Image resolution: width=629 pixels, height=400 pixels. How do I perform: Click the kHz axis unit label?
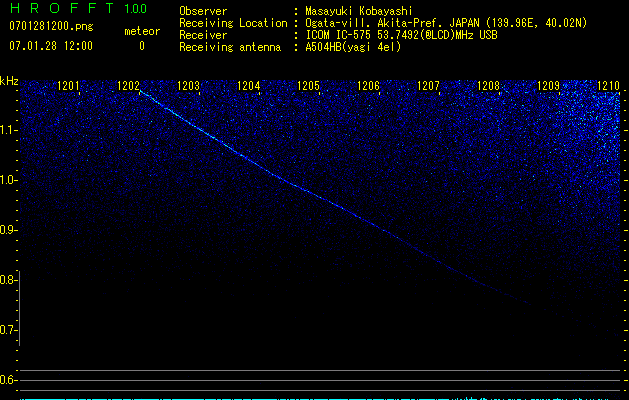(x=9, y=81)
